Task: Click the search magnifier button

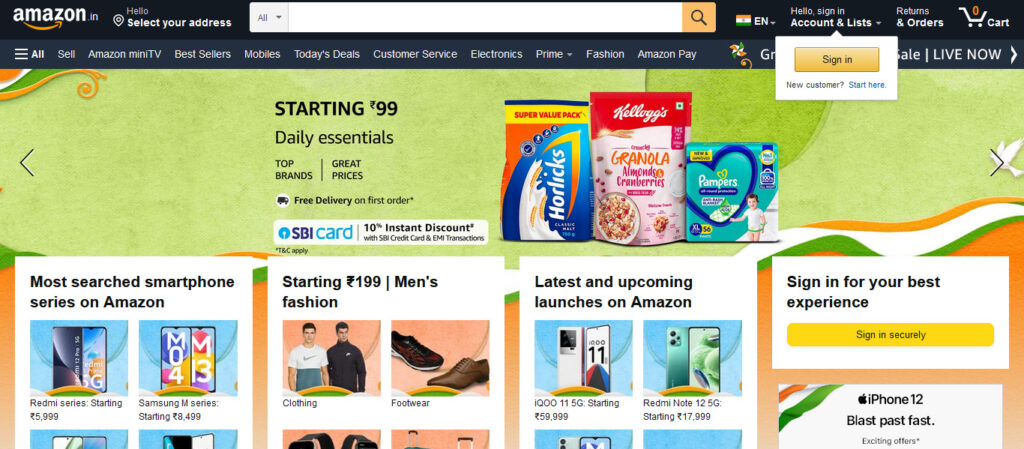Action: coord(699,18)
